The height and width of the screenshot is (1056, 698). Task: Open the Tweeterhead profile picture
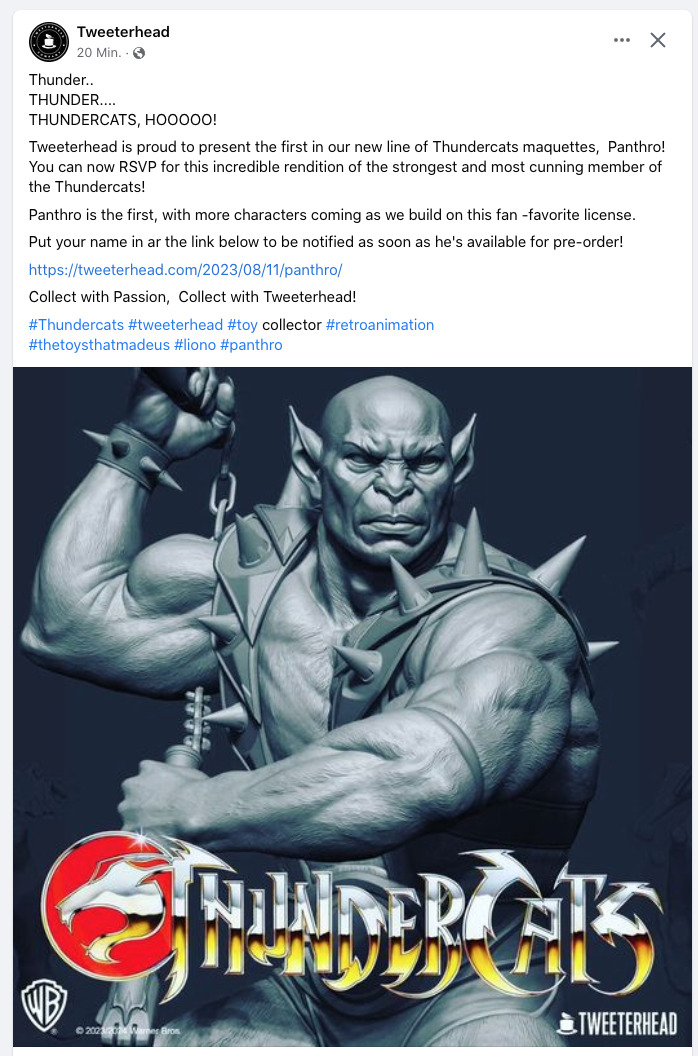pyautogui.click(x=49, y=42)
